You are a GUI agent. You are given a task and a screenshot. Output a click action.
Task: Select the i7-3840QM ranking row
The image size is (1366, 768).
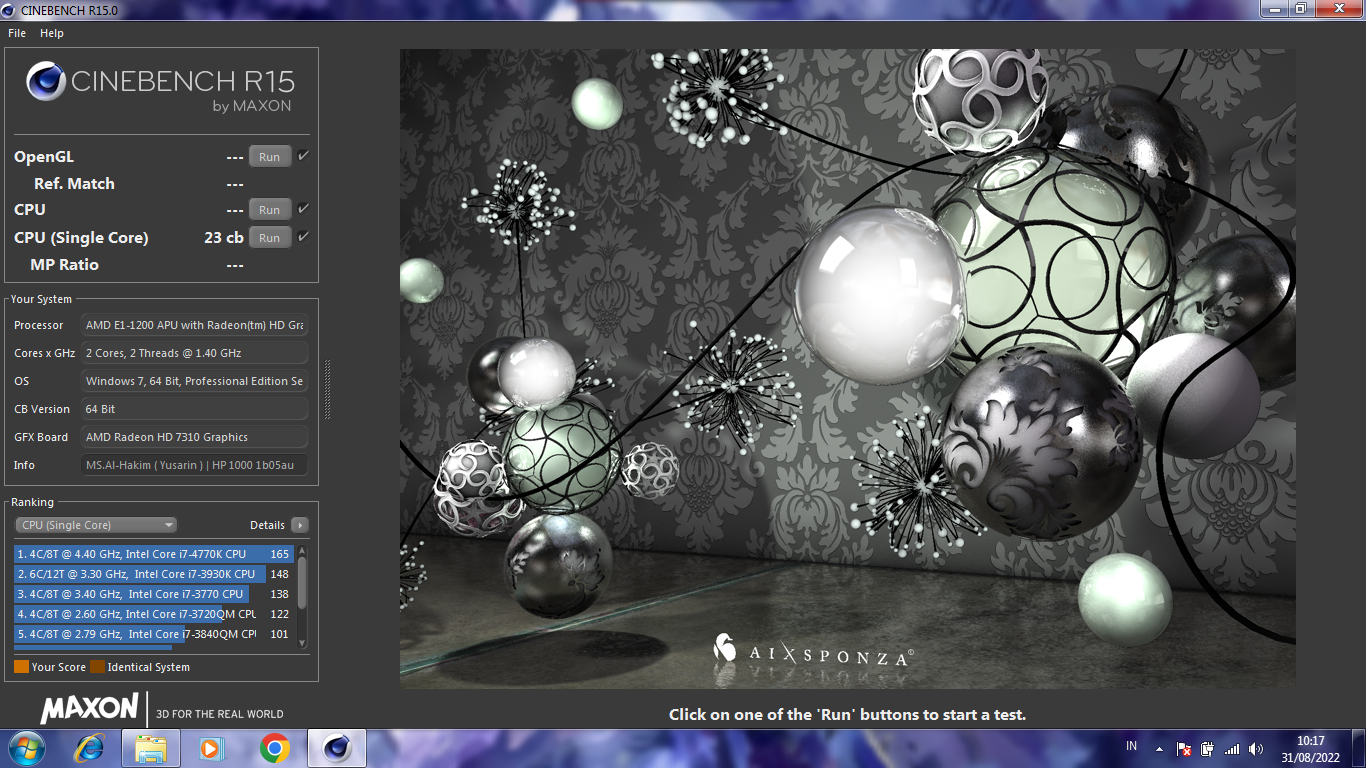[154, 634]
